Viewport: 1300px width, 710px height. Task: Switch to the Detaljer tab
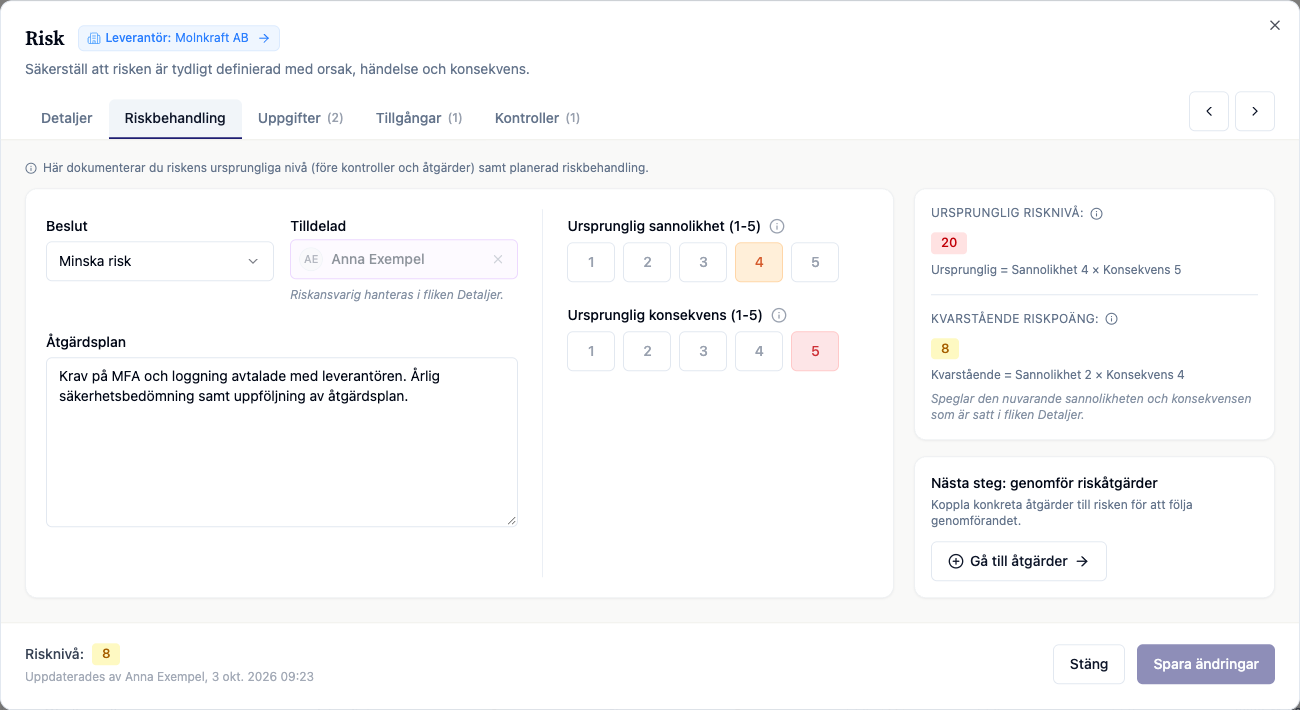[x=67, y=118]
